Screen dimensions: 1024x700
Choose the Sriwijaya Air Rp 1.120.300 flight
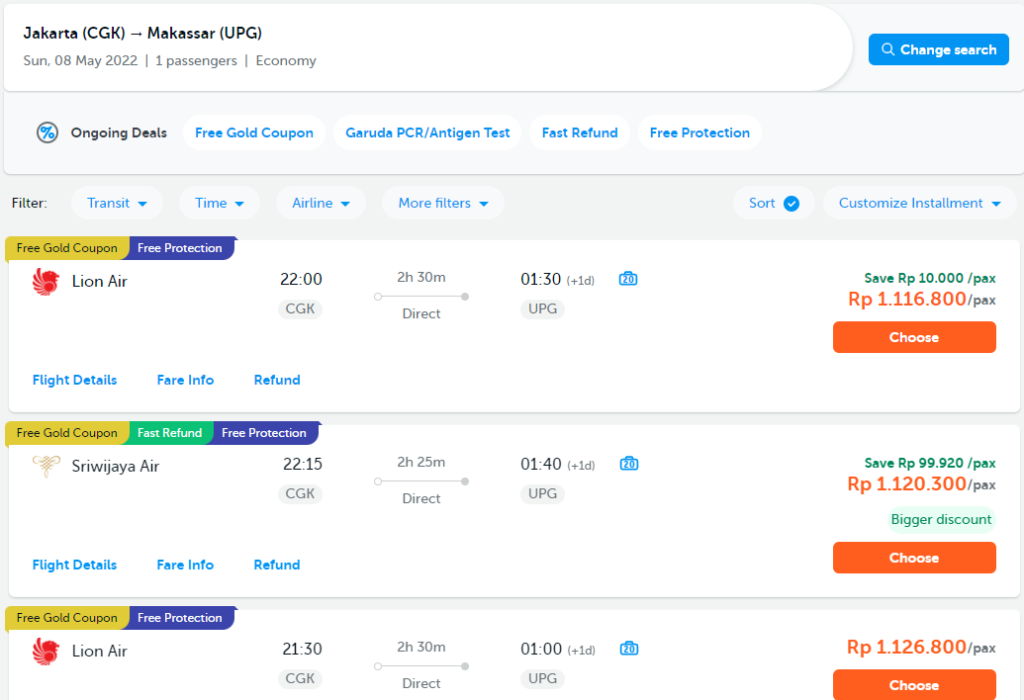[914, 558]
